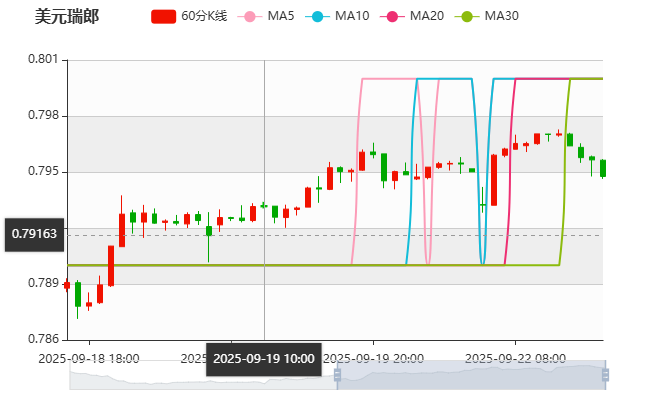Toggle the 60分K线 candlestick series in the legend
670x400 pixels.
point(189,16)
